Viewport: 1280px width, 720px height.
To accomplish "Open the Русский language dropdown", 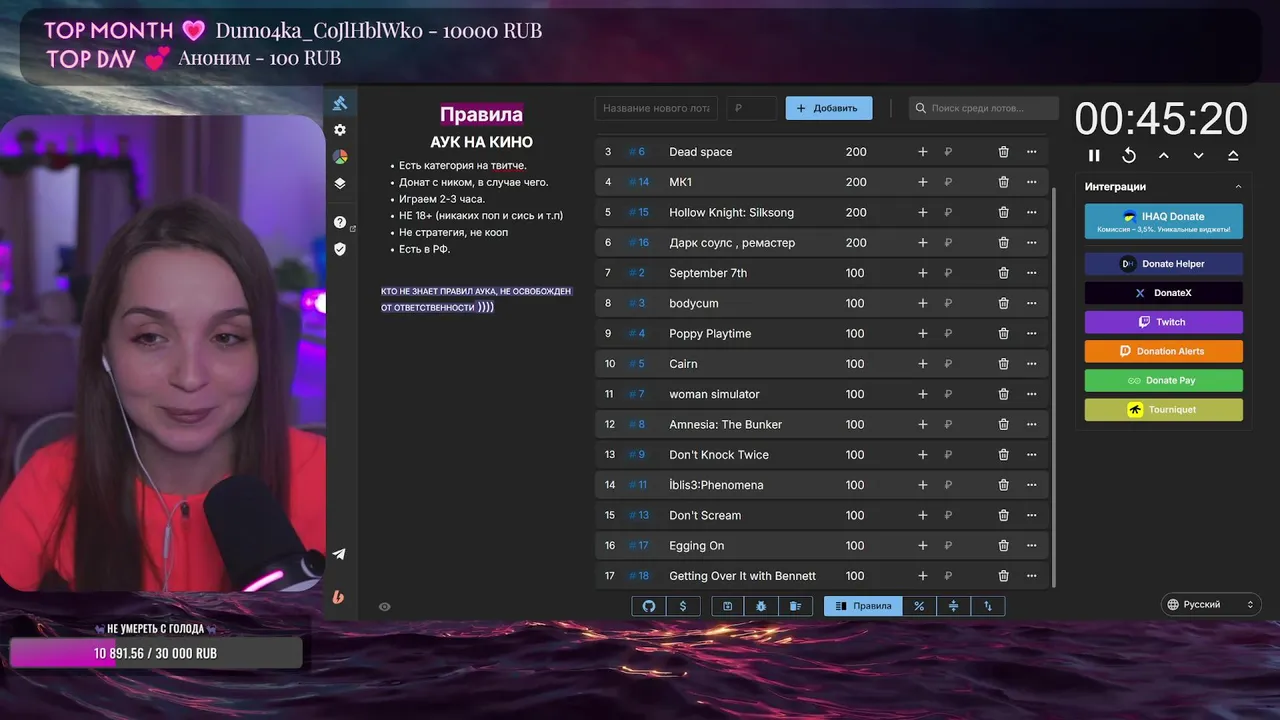I will 1210,605.
